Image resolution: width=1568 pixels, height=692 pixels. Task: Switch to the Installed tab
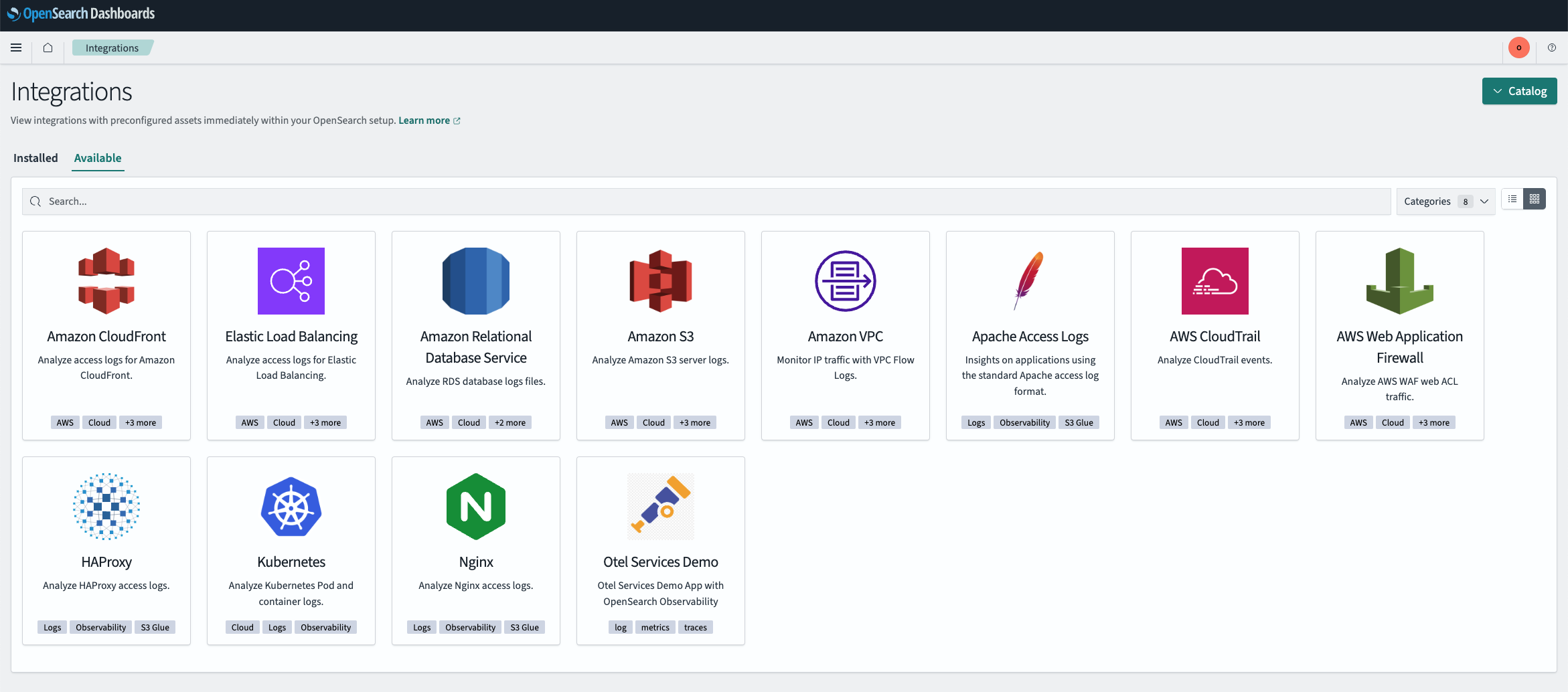coord(35,158)
